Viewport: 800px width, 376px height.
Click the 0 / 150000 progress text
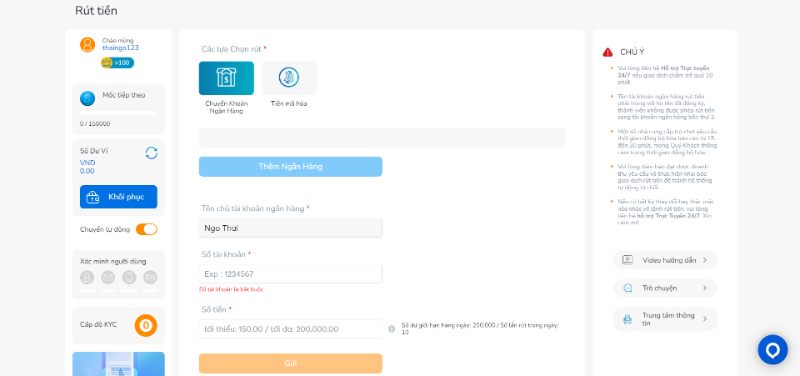click(95, 124)
